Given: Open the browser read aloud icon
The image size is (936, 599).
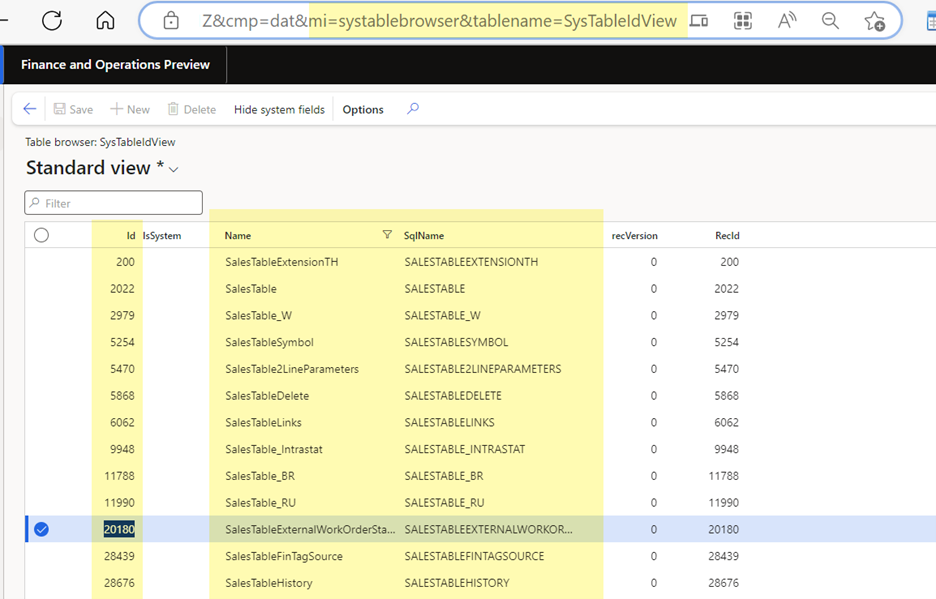Looking at the screenshot, I should (787, 20).
